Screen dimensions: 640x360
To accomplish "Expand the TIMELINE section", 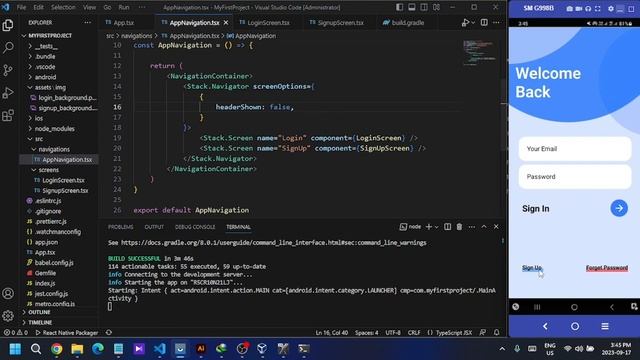I will point(40,322).
